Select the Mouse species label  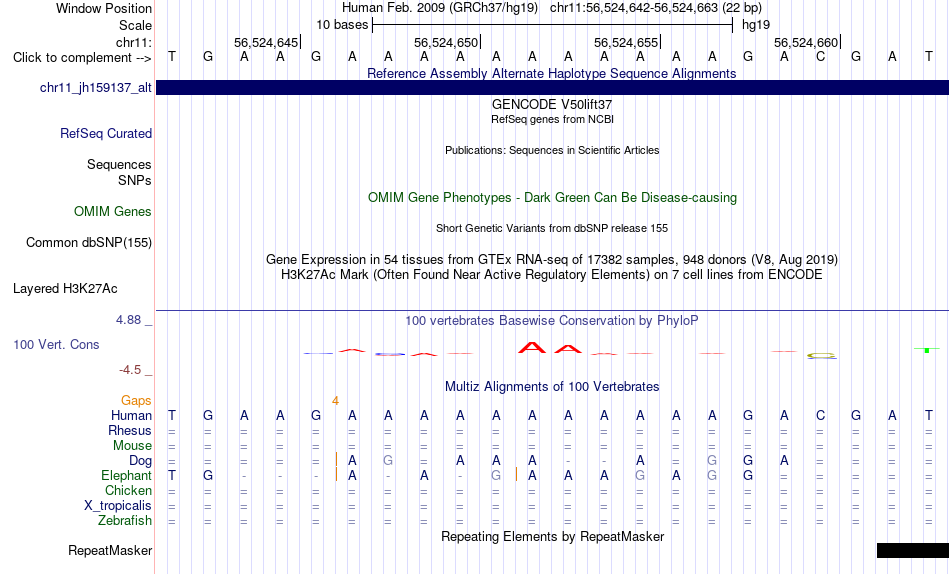click(x=132, y=446)
